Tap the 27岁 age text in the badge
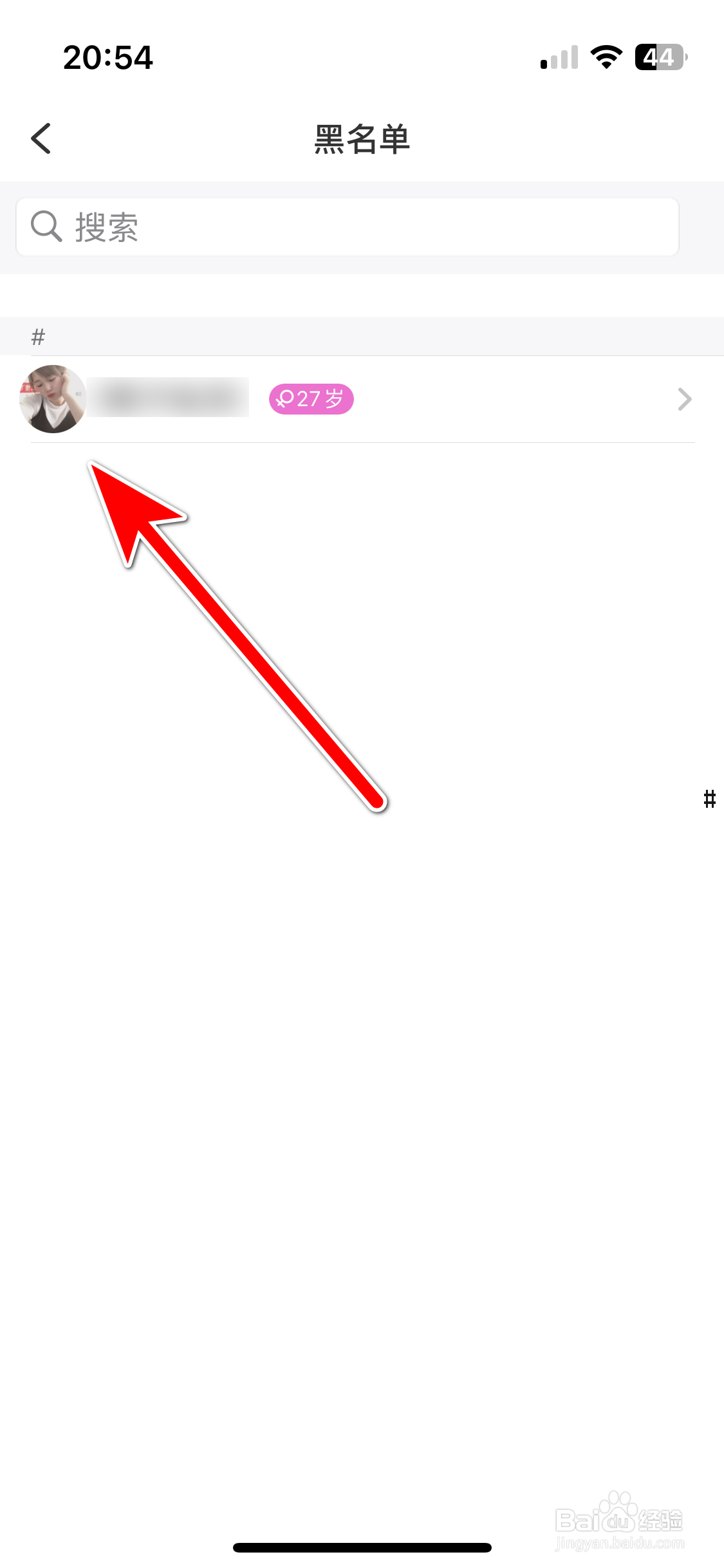The image size is (724, 1568). [x=320, y=399]
